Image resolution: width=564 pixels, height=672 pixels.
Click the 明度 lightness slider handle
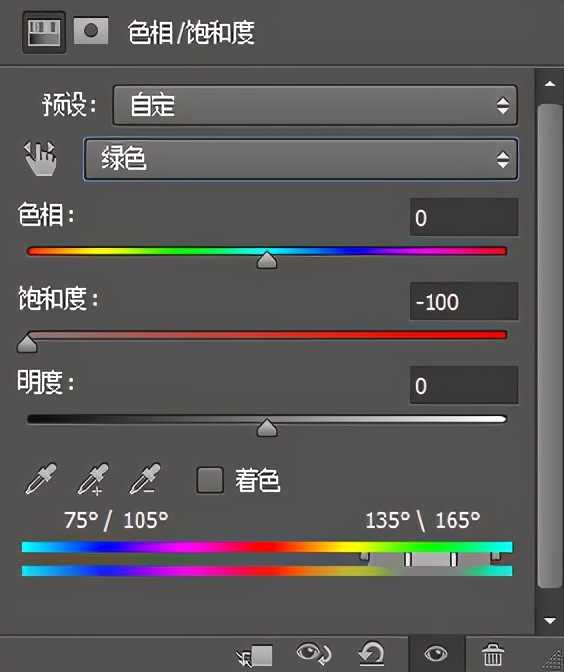point(267,428)
